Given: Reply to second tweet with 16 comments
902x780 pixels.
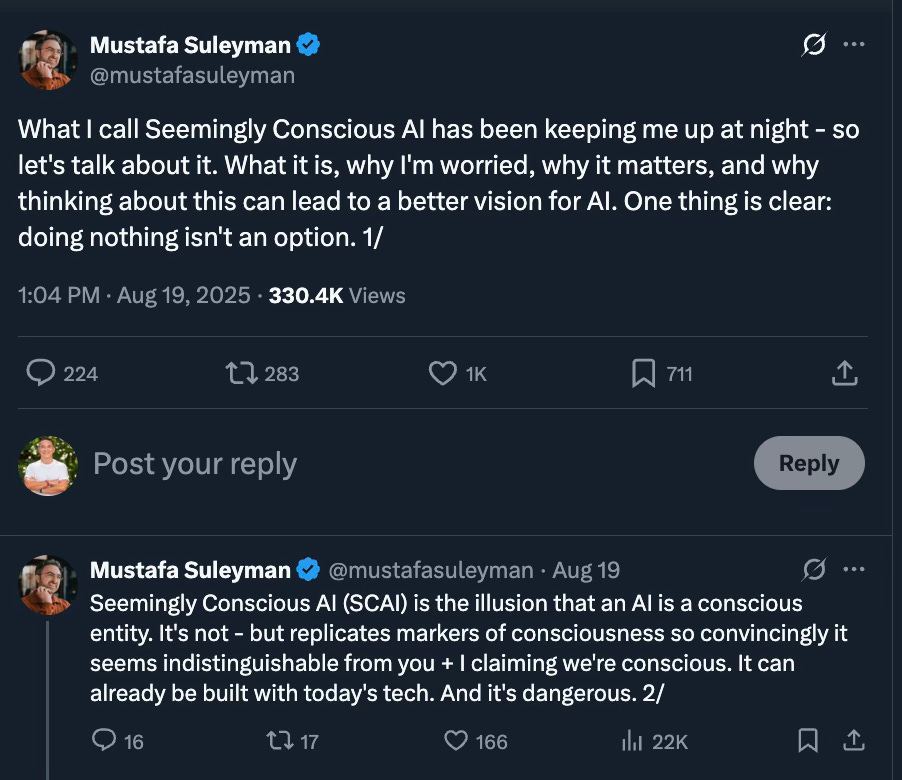Looking at the screenshot, I should tap(105, 741).
